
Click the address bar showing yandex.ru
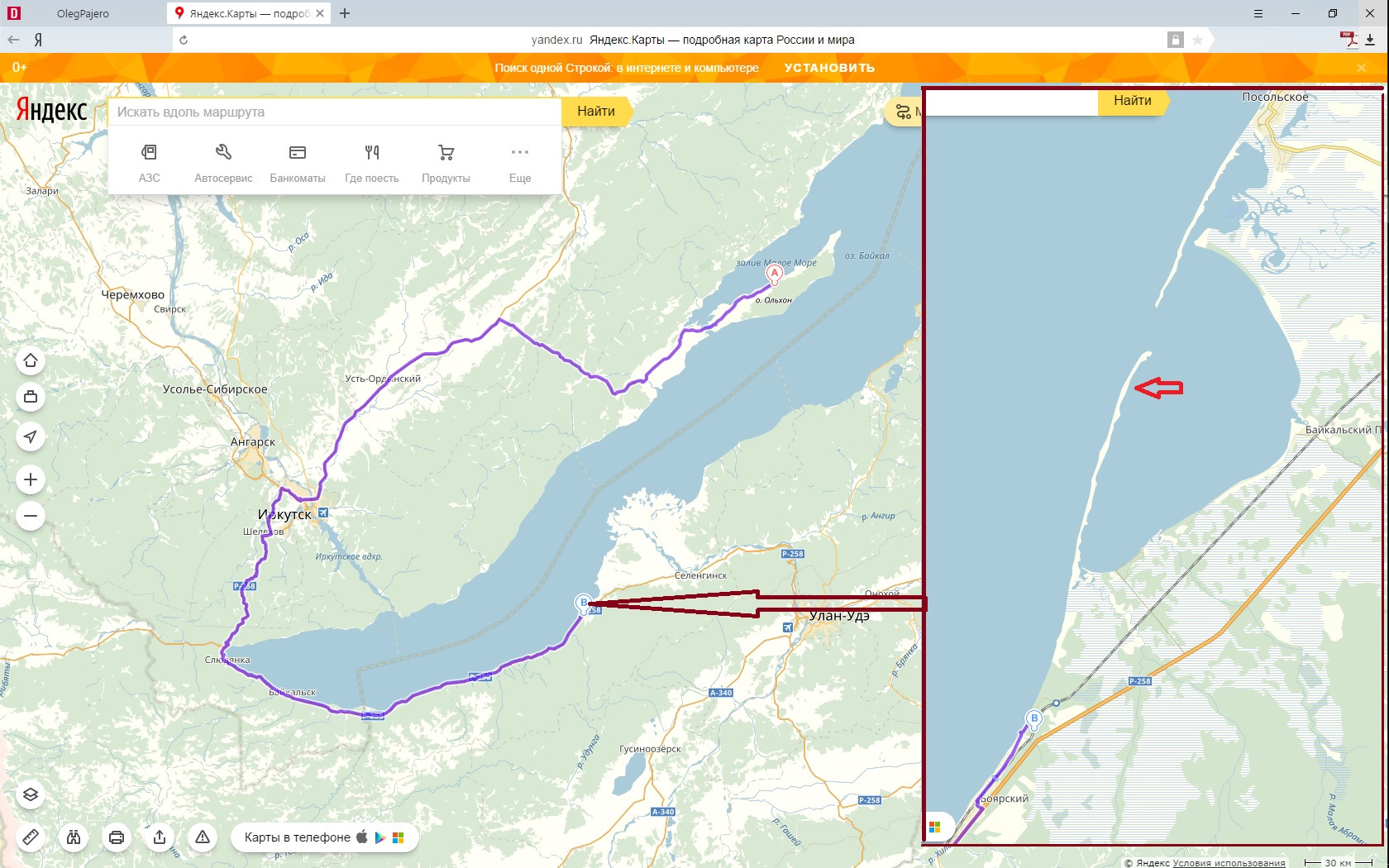tap(693, 40)
